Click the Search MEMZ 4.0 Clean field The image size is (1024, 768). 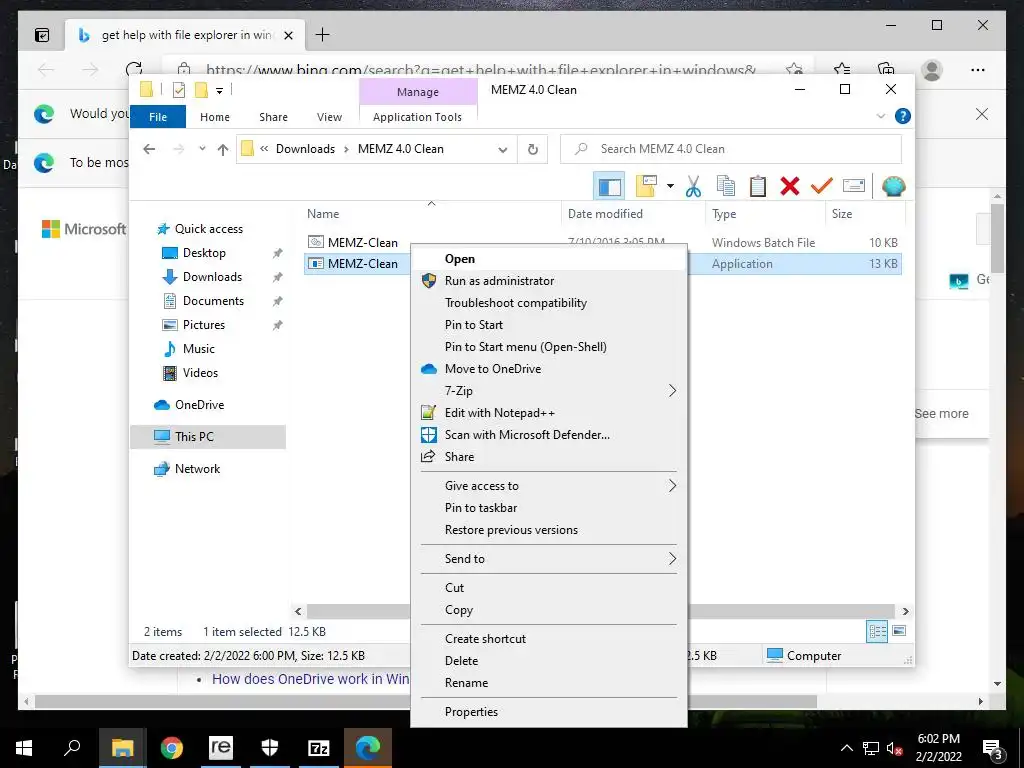pos(731,149)
